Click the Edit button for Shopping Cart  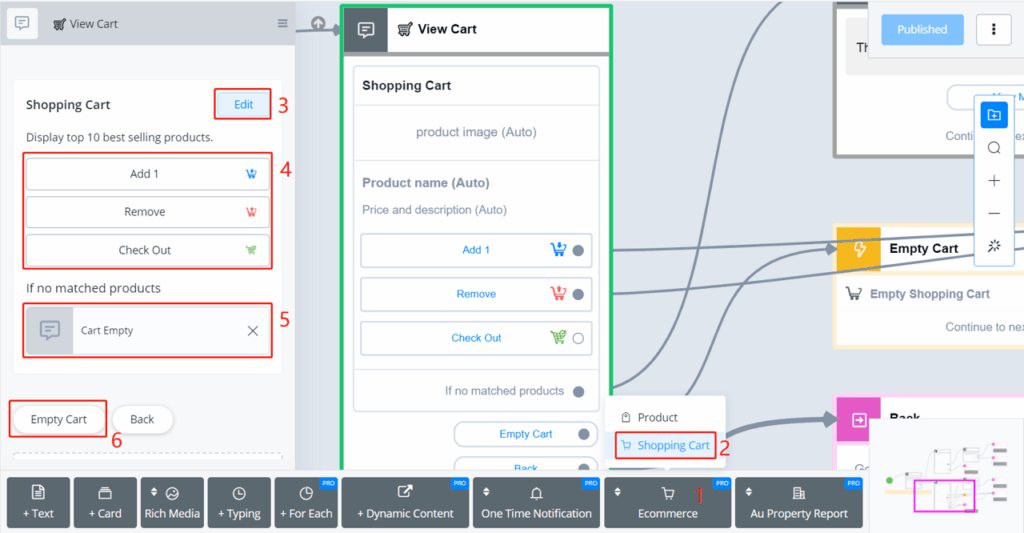243,105
